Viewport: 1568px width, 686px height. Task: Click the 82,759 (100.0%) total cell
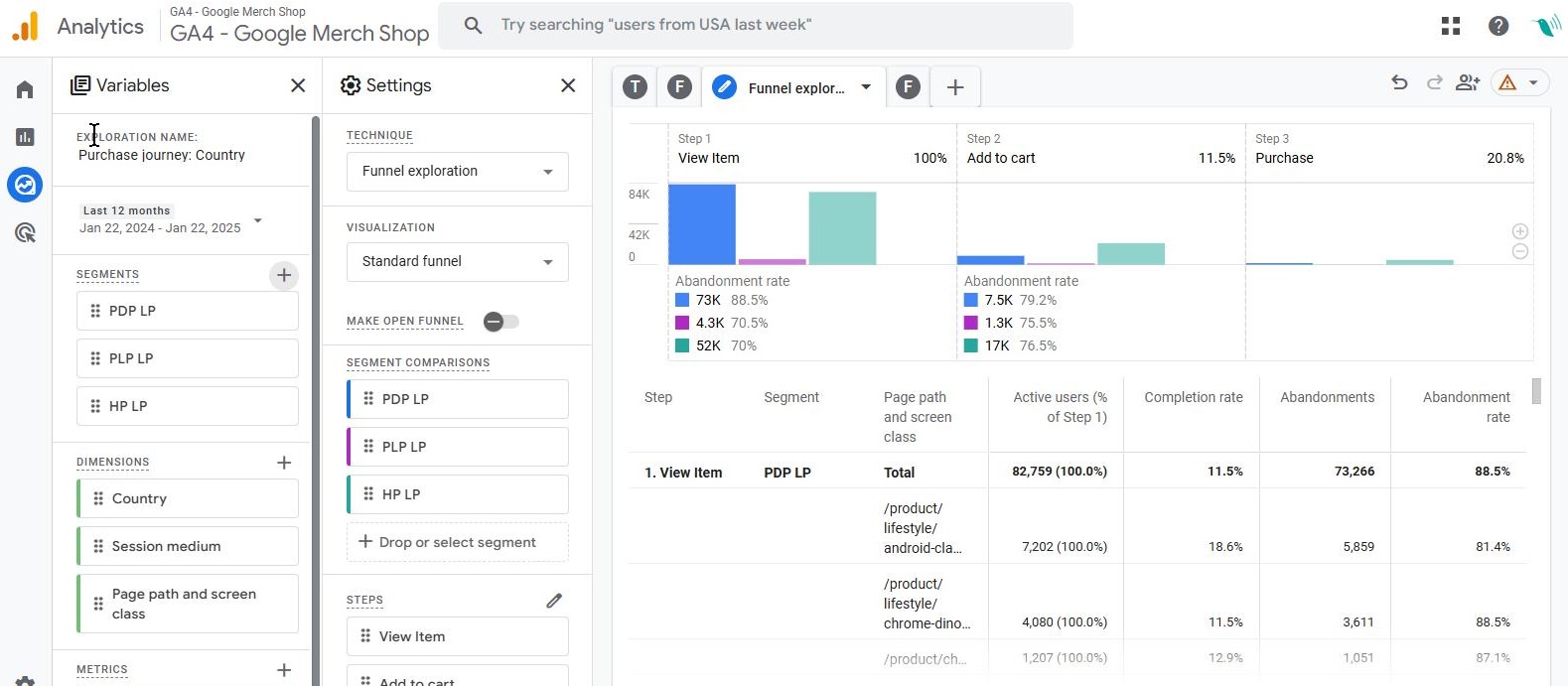point(1060,472)
